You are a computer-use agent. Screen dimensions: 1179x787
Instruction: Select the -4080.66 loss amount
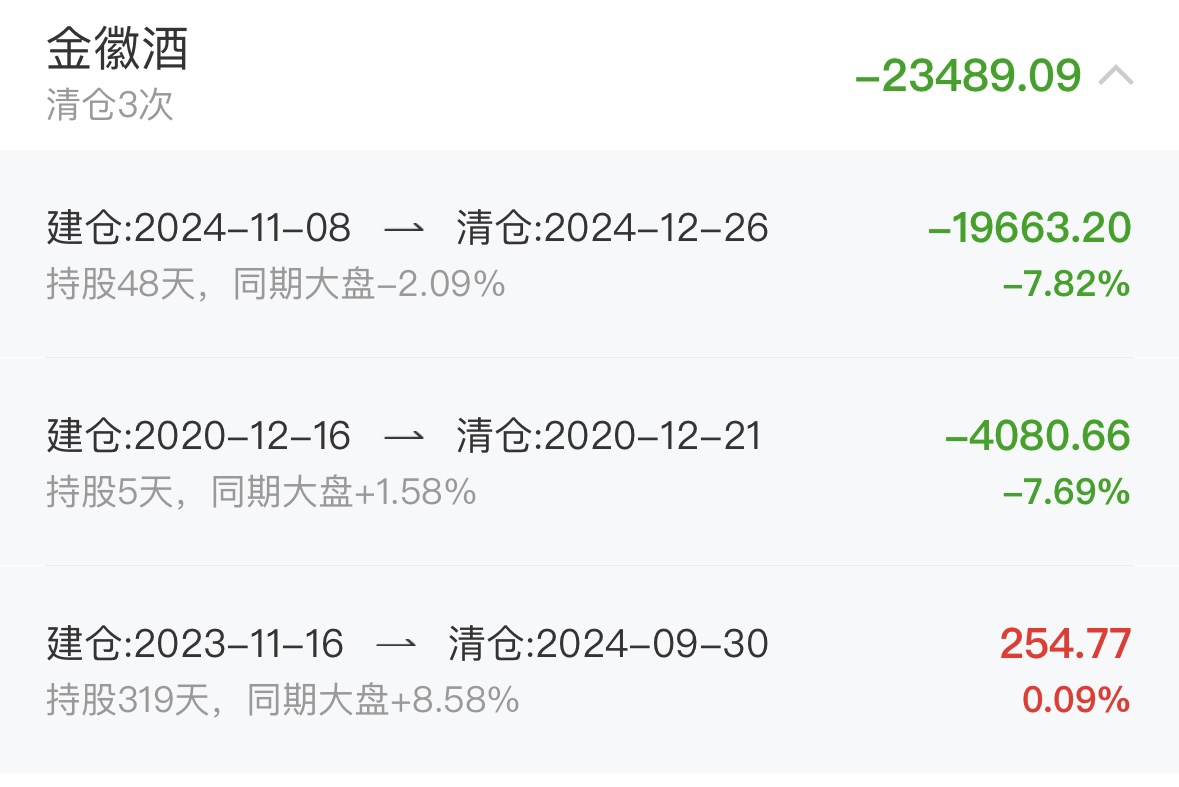click(1038, 436)
